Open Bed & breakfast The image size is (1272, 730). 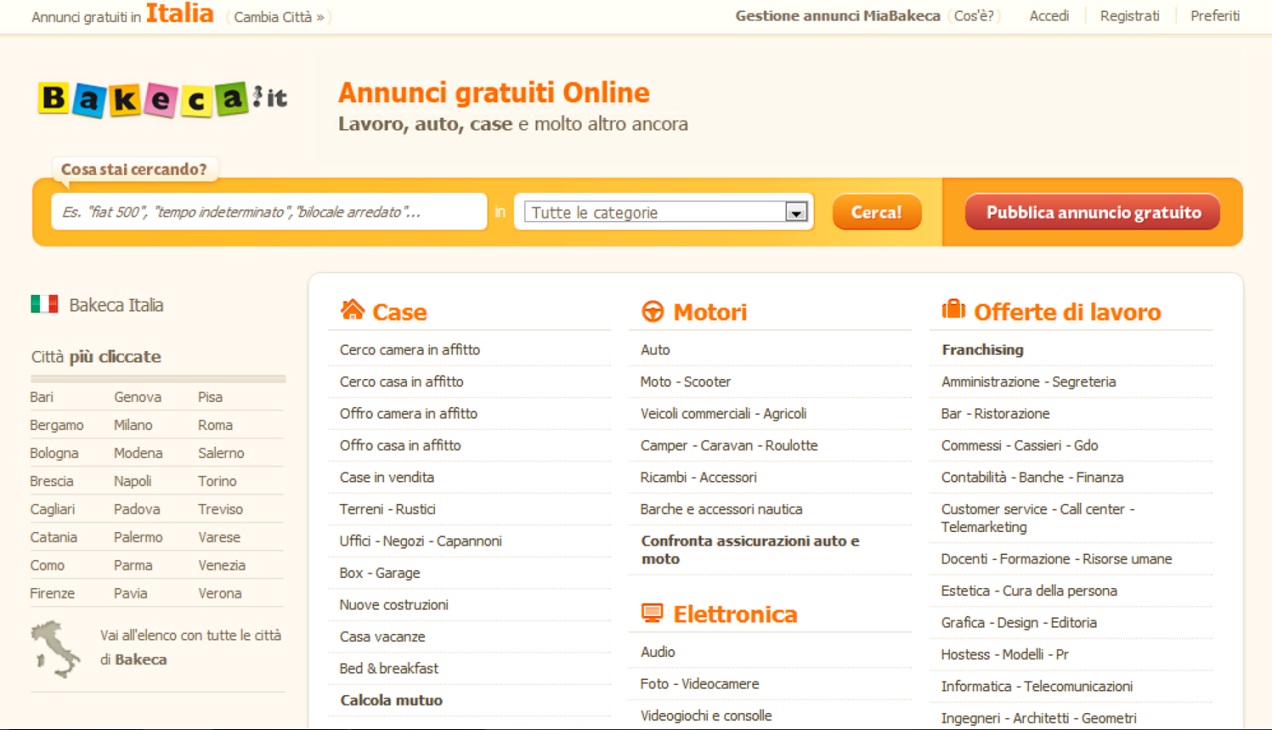click(x=389, y=669)
